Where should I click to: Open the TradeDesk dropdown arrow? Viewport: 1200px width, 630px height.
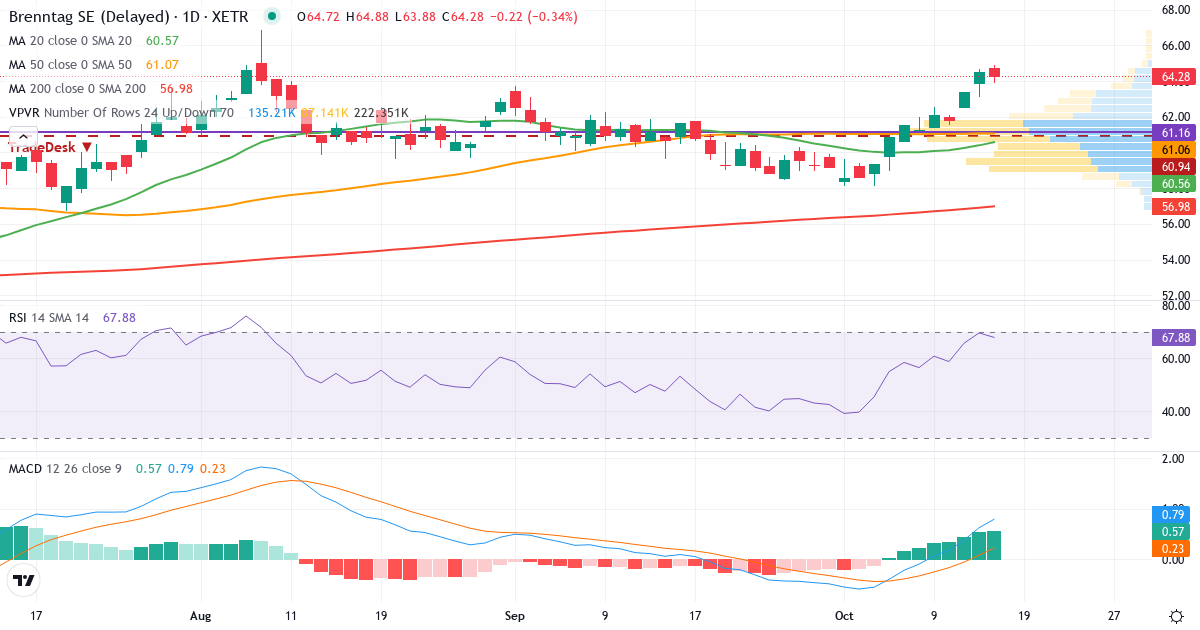87,147
